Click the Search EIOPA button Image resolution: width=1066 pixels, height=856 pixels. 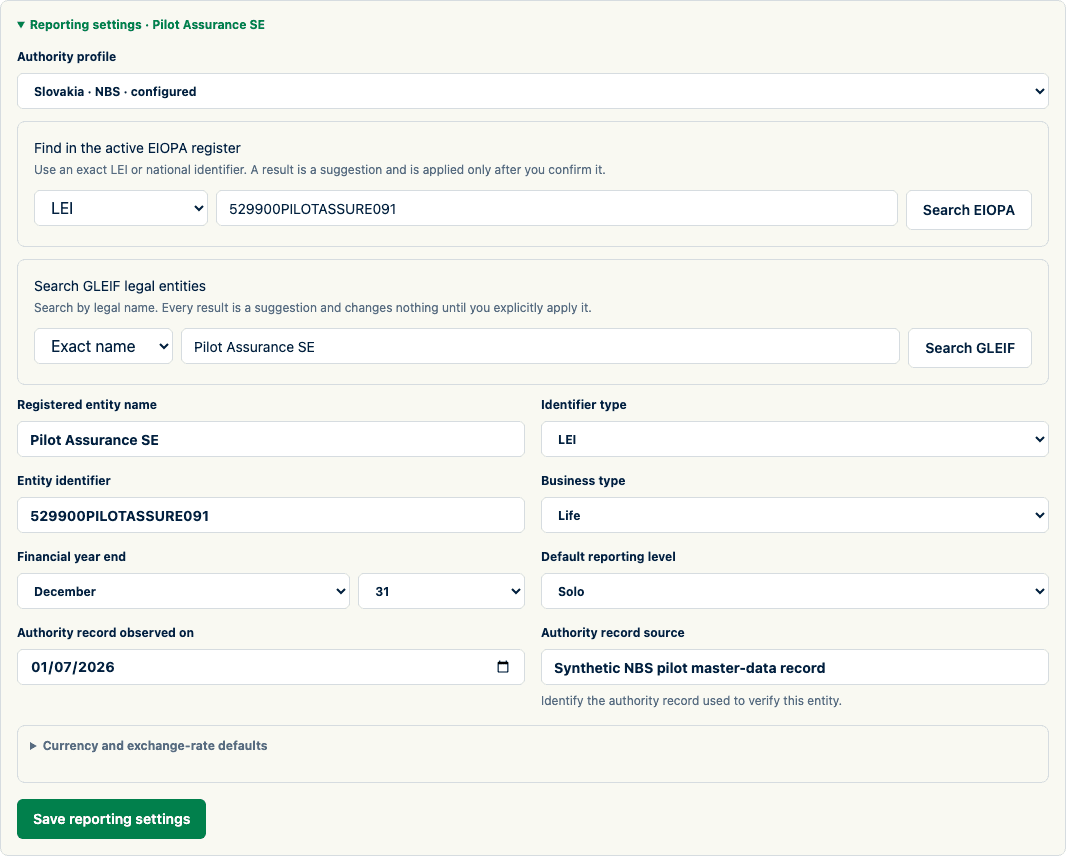pyautogui.click(x=968, y=210)
